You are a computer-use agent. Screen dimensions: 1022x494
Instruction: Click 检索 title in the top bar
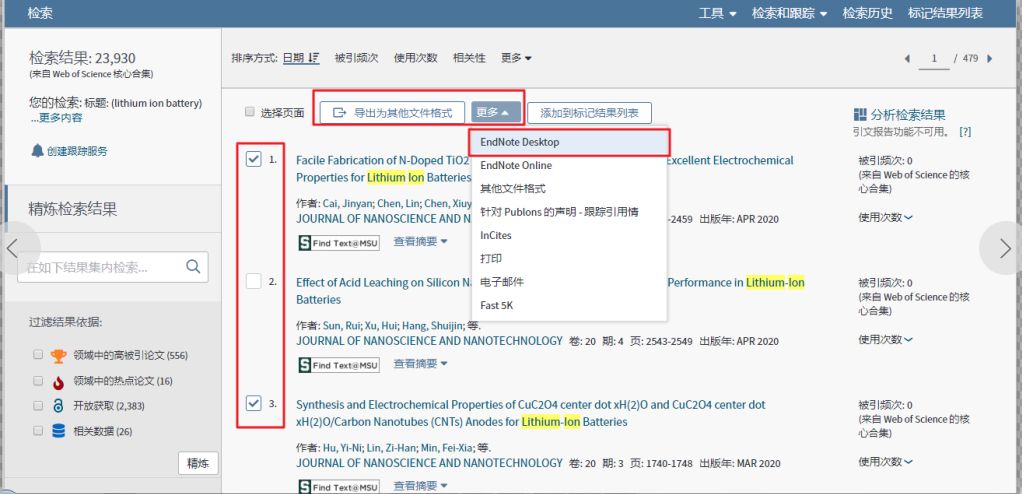coord(40,13)
